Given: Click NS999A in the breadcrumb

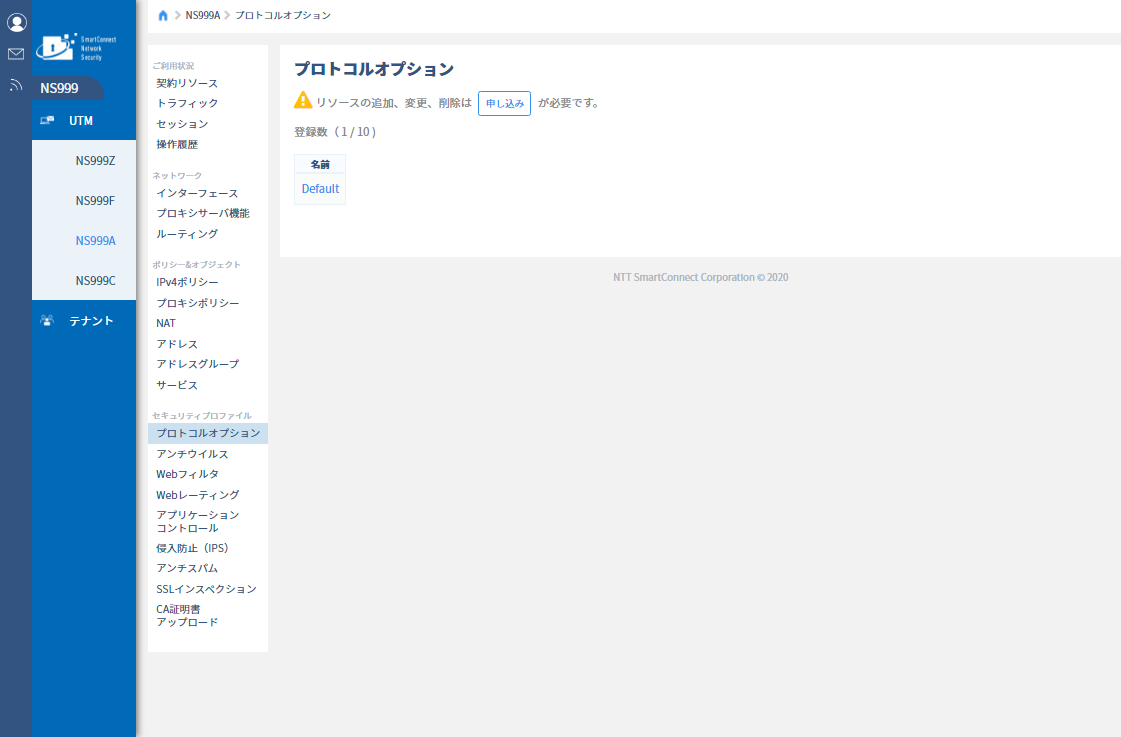Looking at the screenshot, I should (203, 15).
